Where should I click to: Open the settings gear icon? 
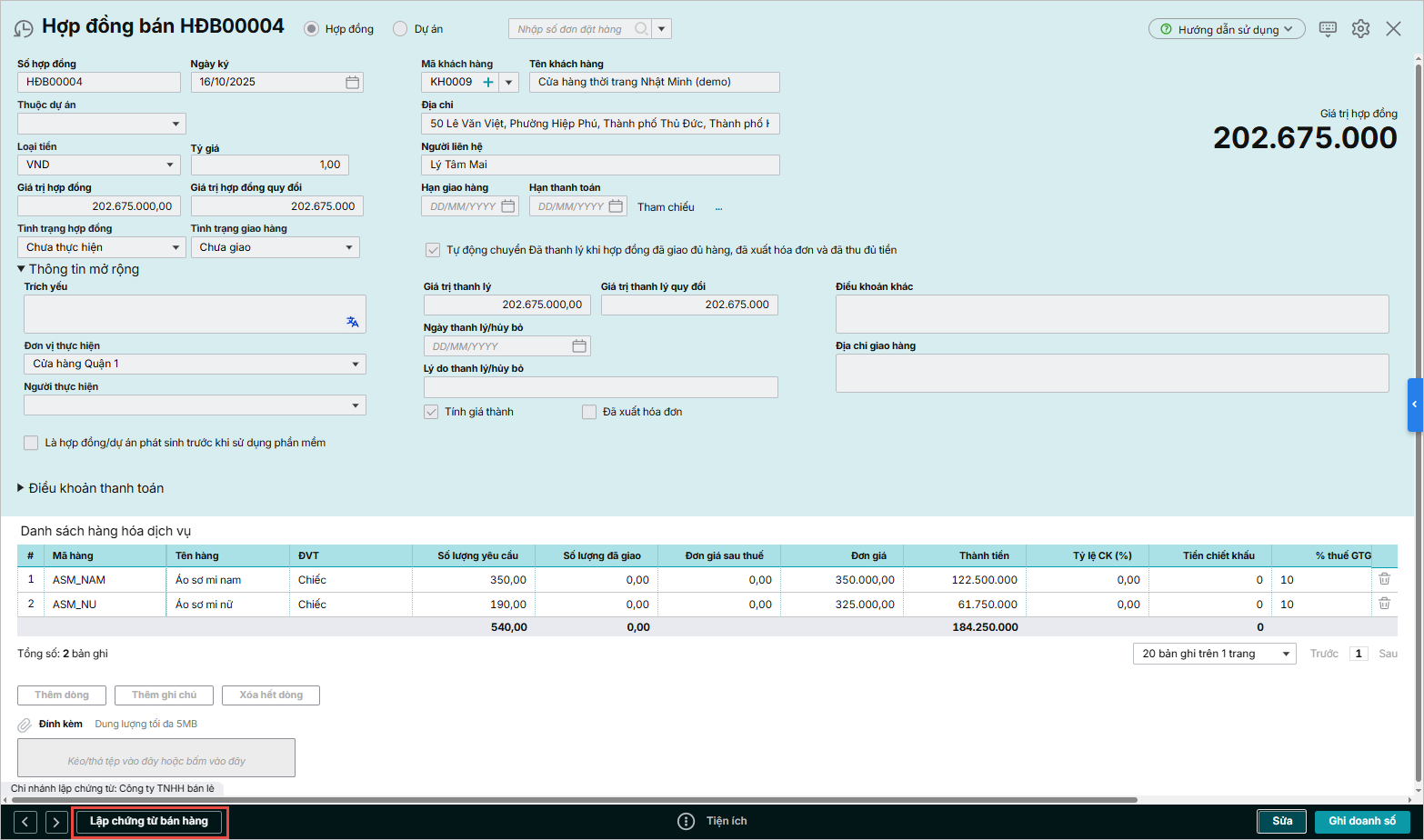(x=1360, y=29)
